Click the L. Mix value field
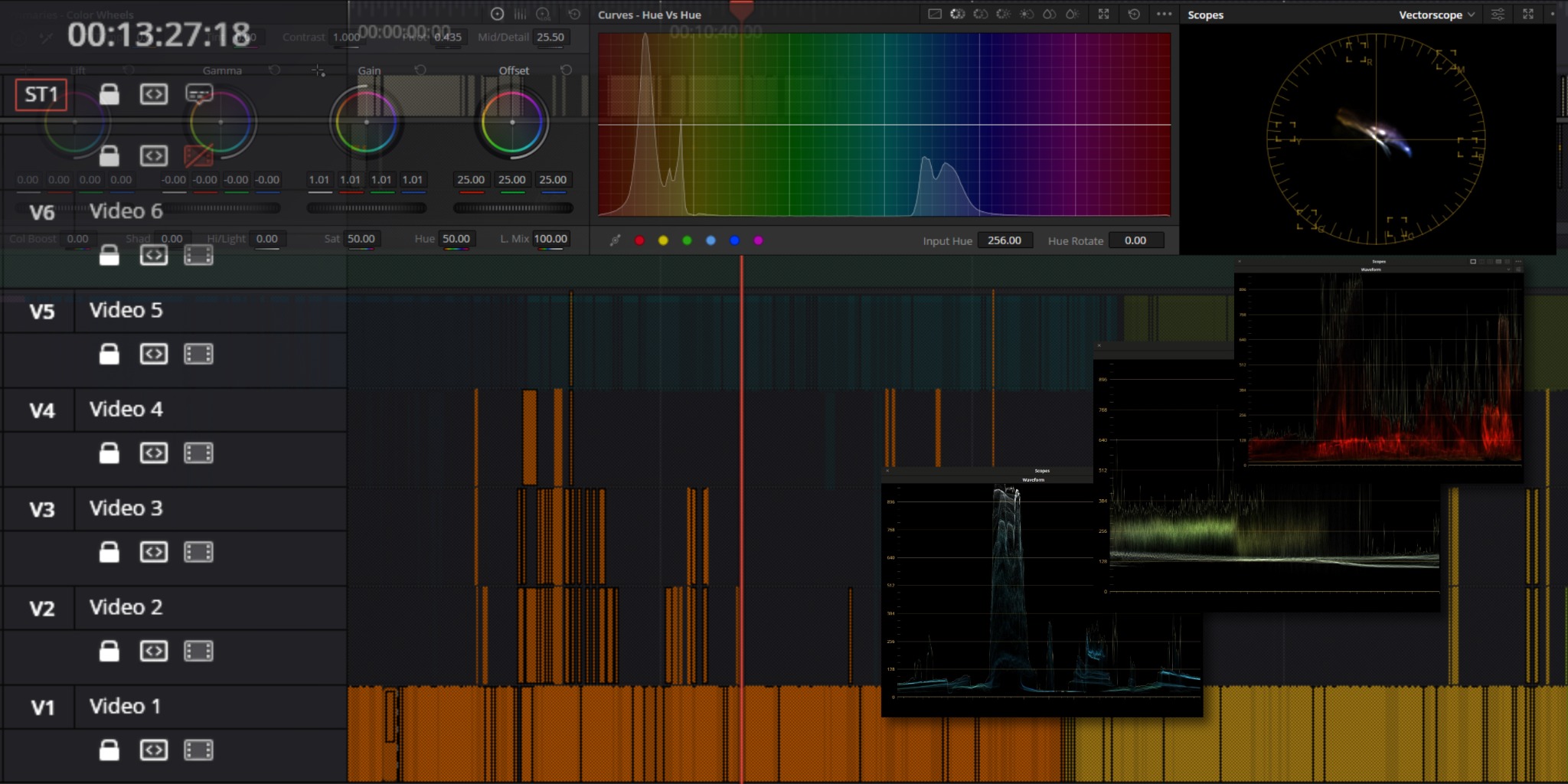The height and width of the screenshot is (784, 1568). tap(550, 239)
